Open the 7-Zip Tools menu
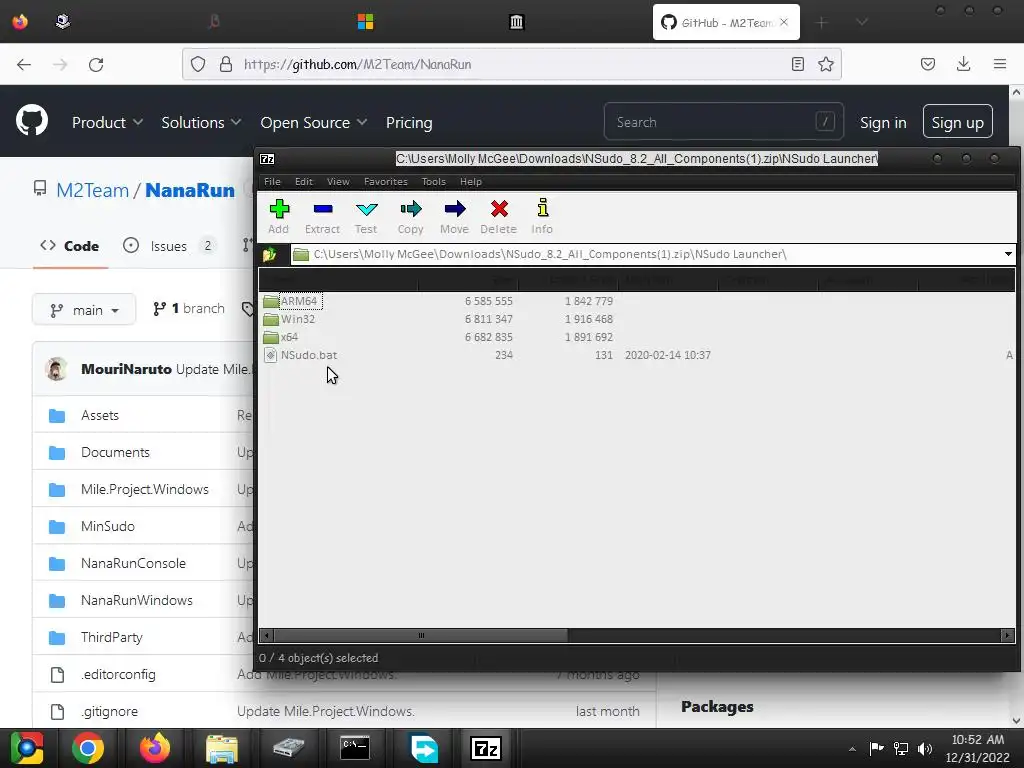Image resolution: width=1024 pixels, height=768 pixels. [x=434, y=182]
